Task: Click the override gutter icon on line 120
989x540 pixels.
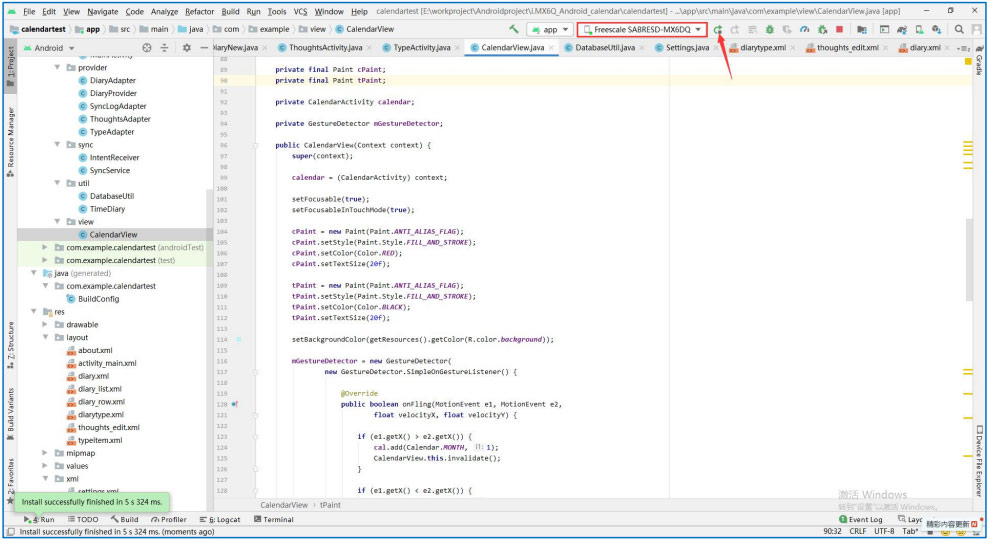Action: pyautogui.click(x=235, y=404)
